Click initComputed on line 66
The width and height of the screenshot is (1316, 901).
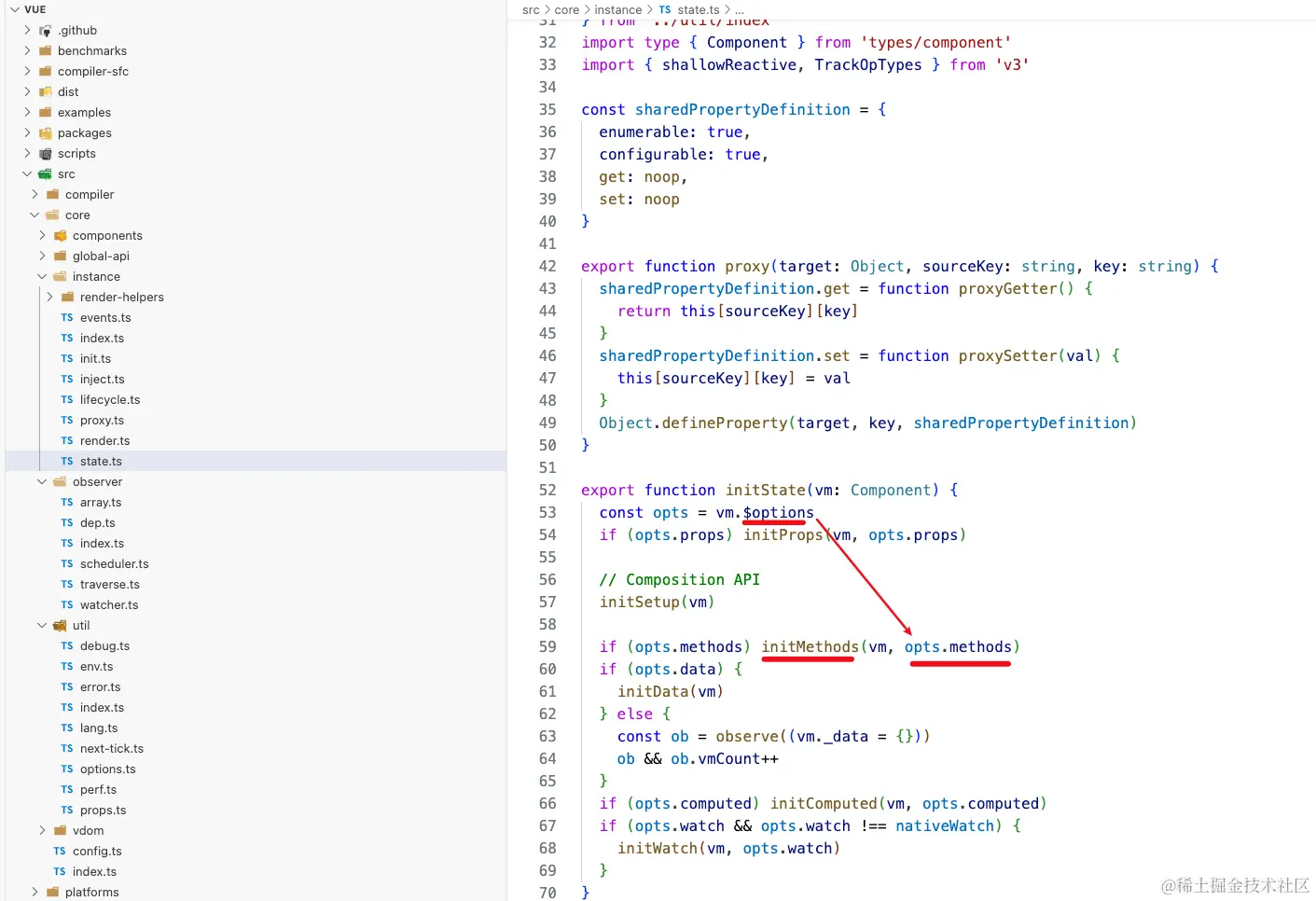point(824,804)
